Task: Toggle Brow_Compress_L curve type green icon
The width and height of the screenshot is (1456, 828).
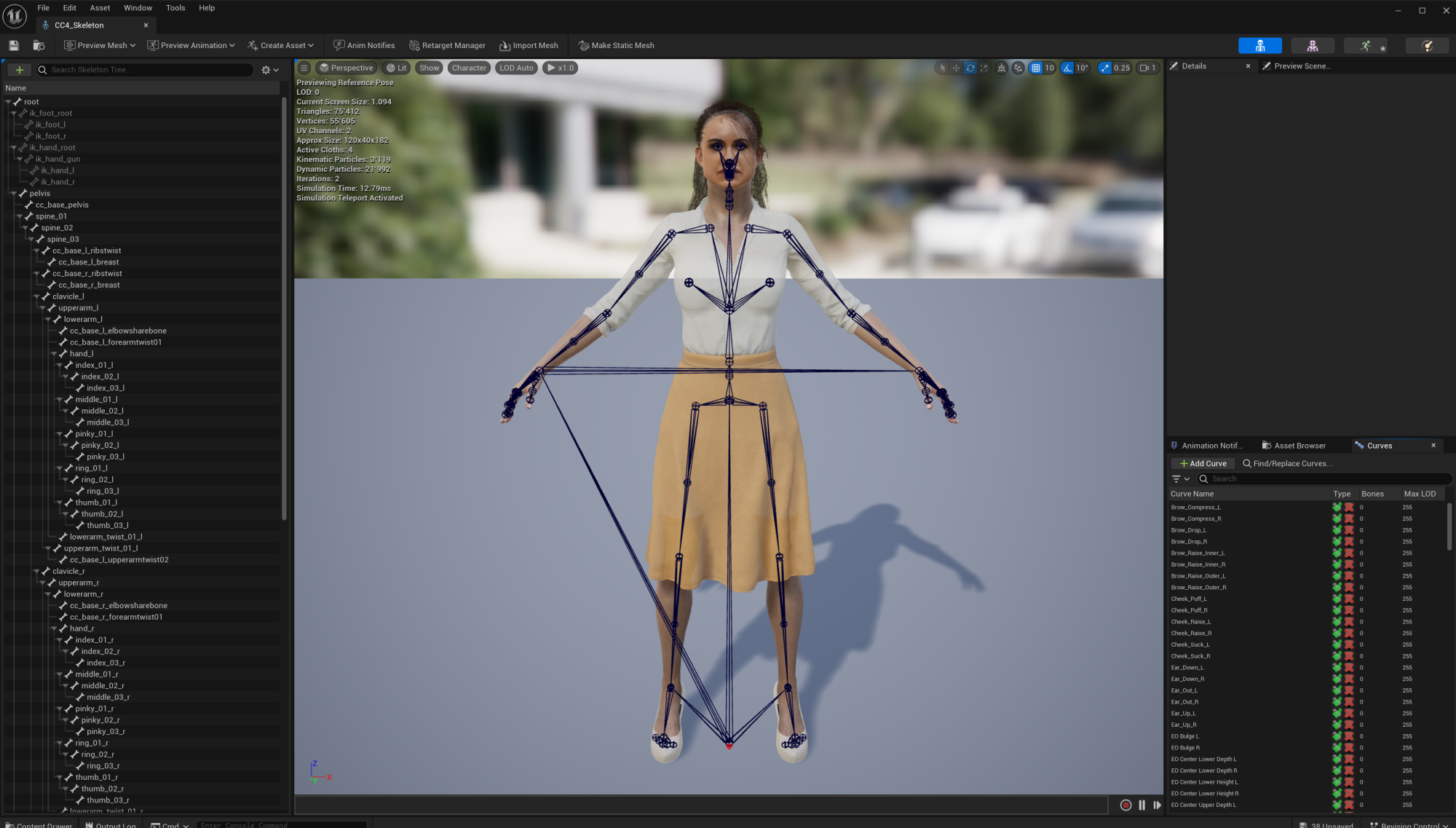Action: [1337, 507]
